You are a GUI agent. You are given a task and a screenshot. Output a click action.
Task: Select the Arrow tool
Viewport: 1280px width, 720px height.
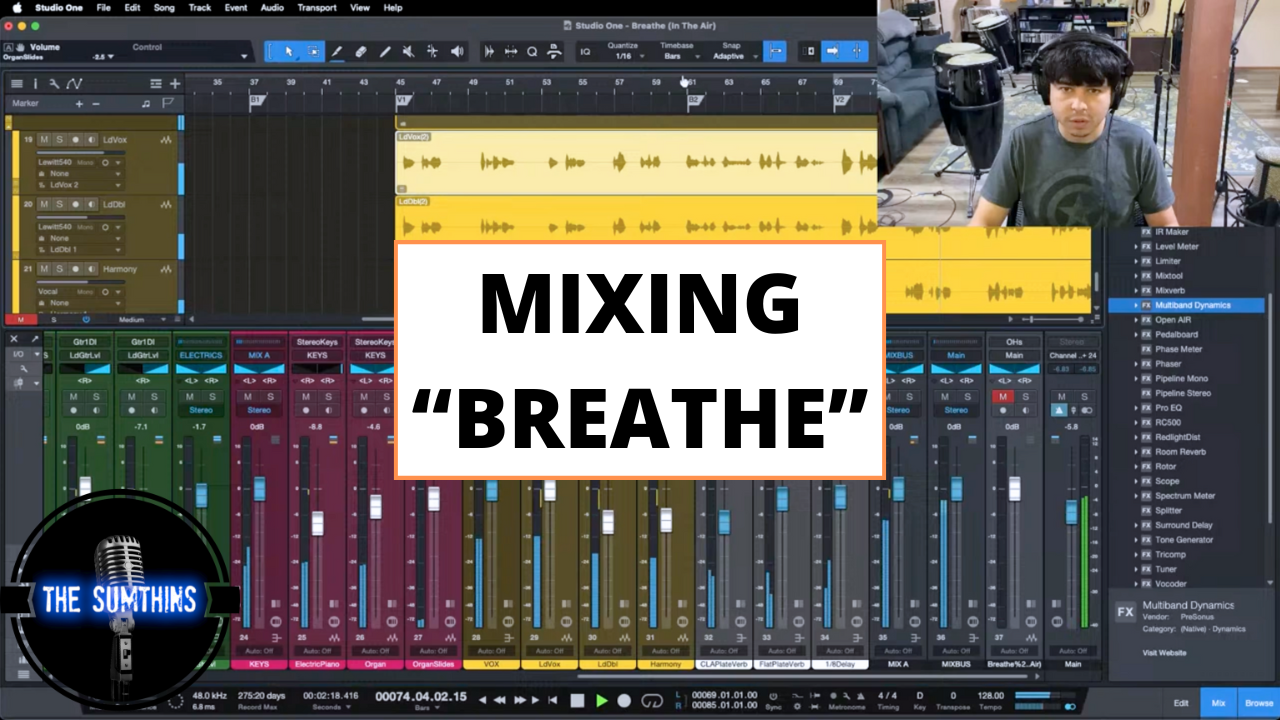tap(289, 51)
